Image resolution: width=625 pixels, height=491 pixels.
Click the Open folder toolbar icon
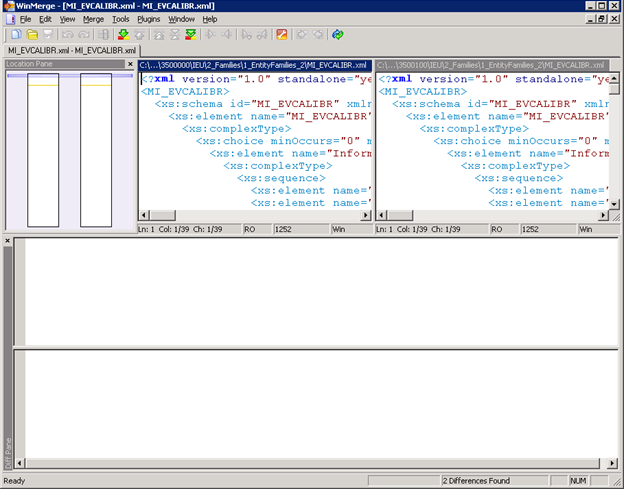click(x=32, y=35)
